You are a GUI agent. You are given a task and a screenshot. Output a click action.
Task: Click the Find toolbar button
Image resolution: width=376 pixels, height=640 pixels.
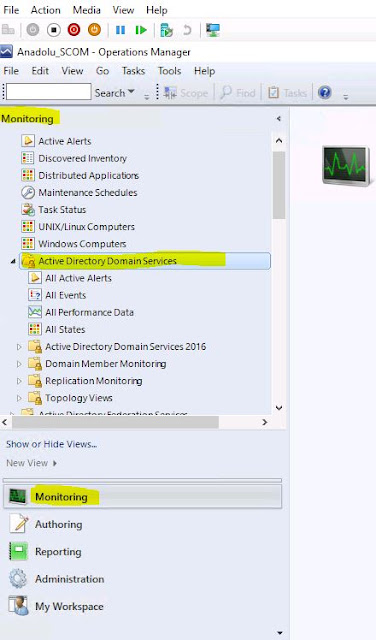point(238,93)
